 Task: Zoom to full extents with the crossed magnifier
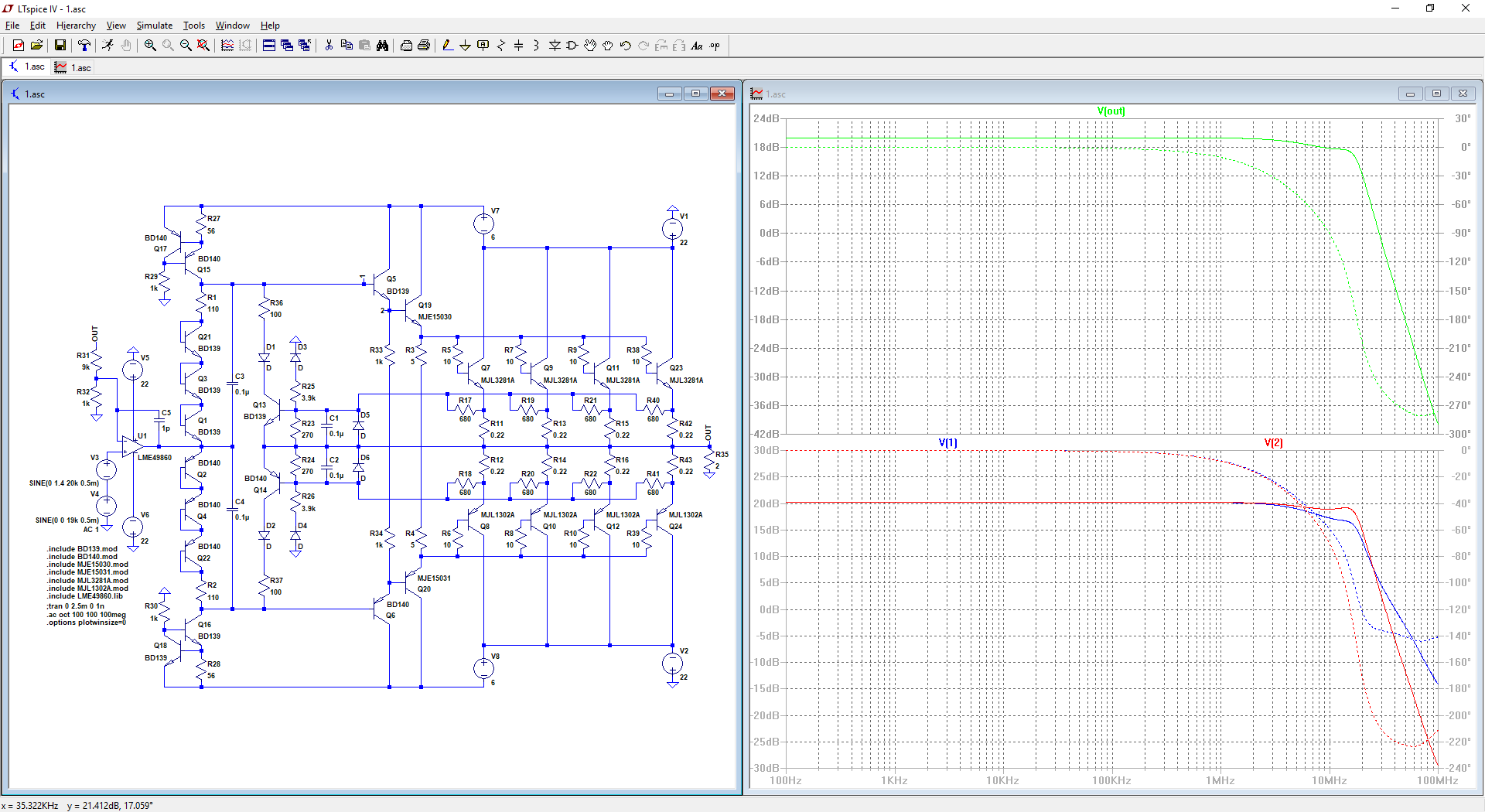[203, 46]
